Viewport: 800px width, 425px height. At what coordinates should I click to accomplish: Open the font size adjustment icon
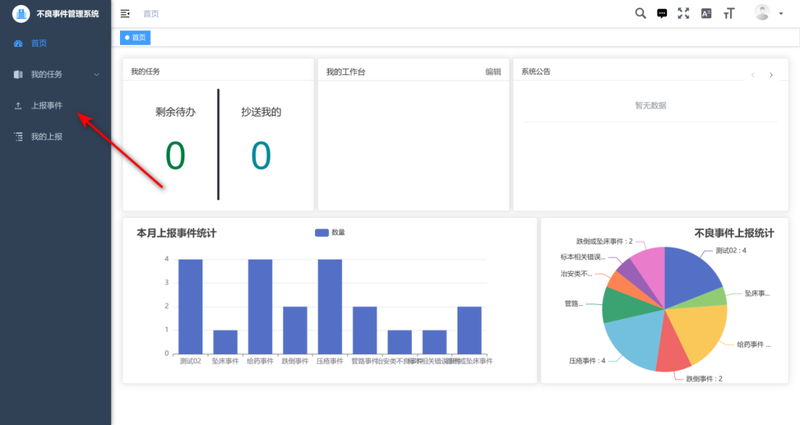pyautogui.click(x=729, y=14)
